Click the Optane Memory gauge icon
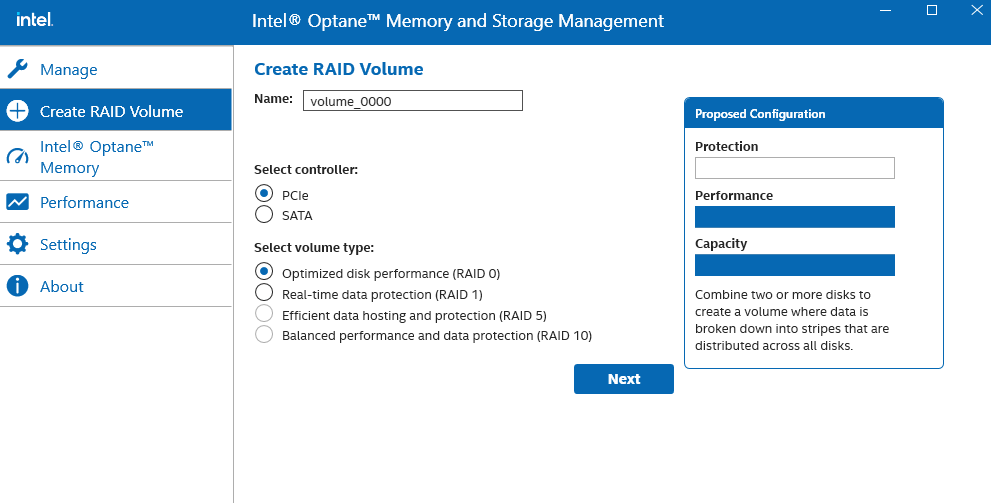 pyautogui.click(x=18, y=155)
